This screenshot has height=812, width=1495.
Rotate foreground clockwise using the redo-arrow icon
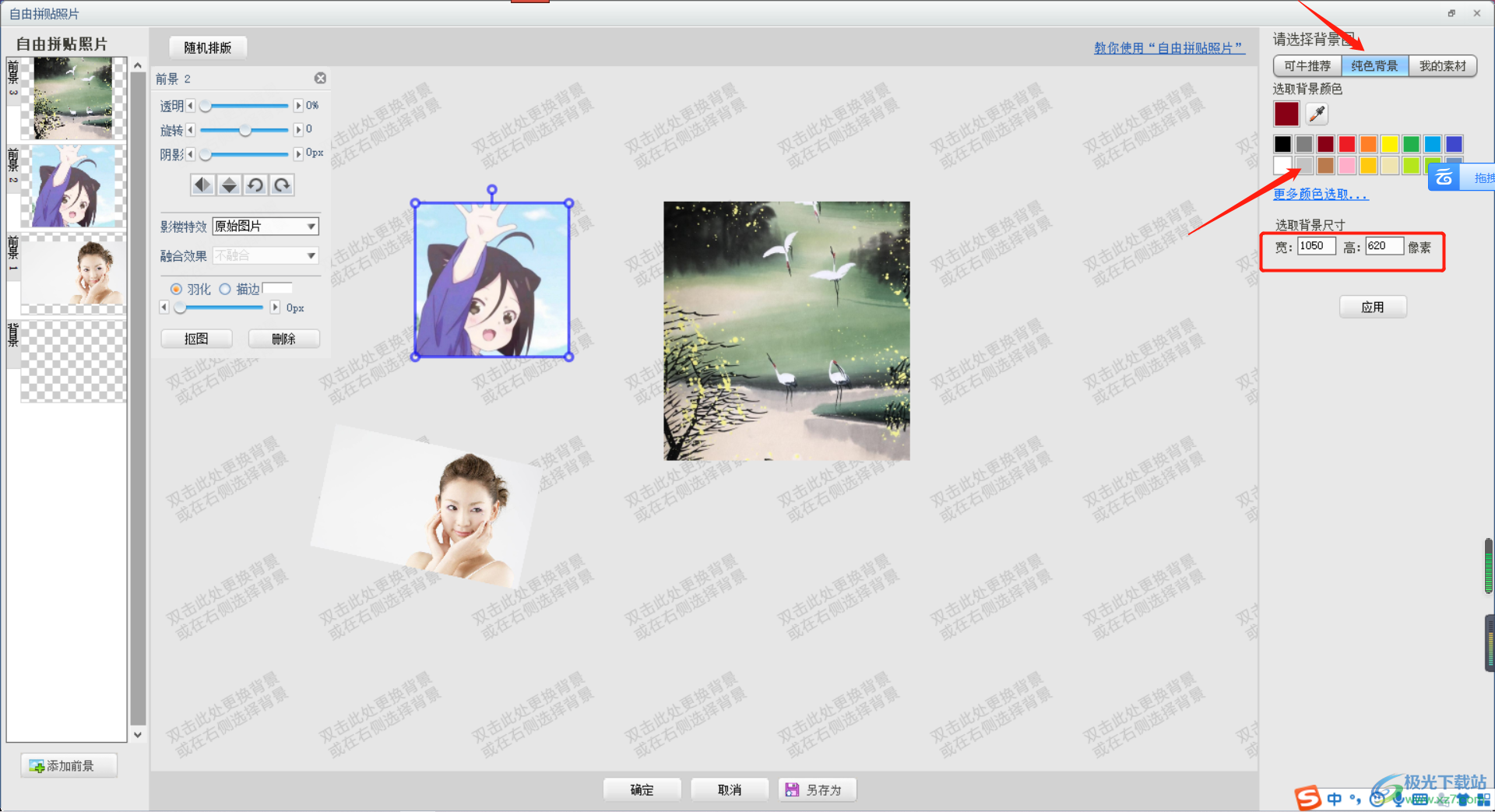pyautogui.click(x=282, y=185)
